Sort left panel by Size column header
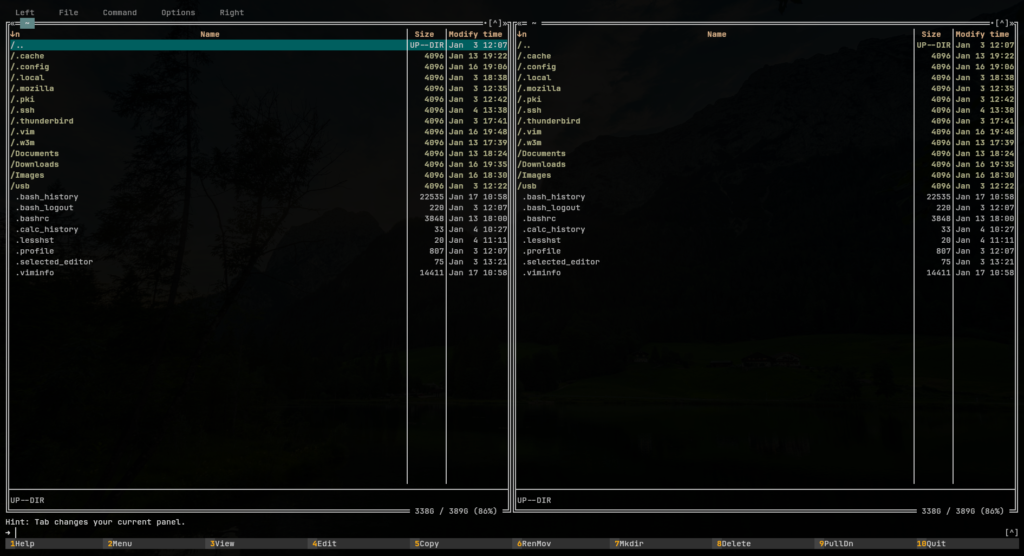This screenshot has width=1024, height=556. click(424, 34)
